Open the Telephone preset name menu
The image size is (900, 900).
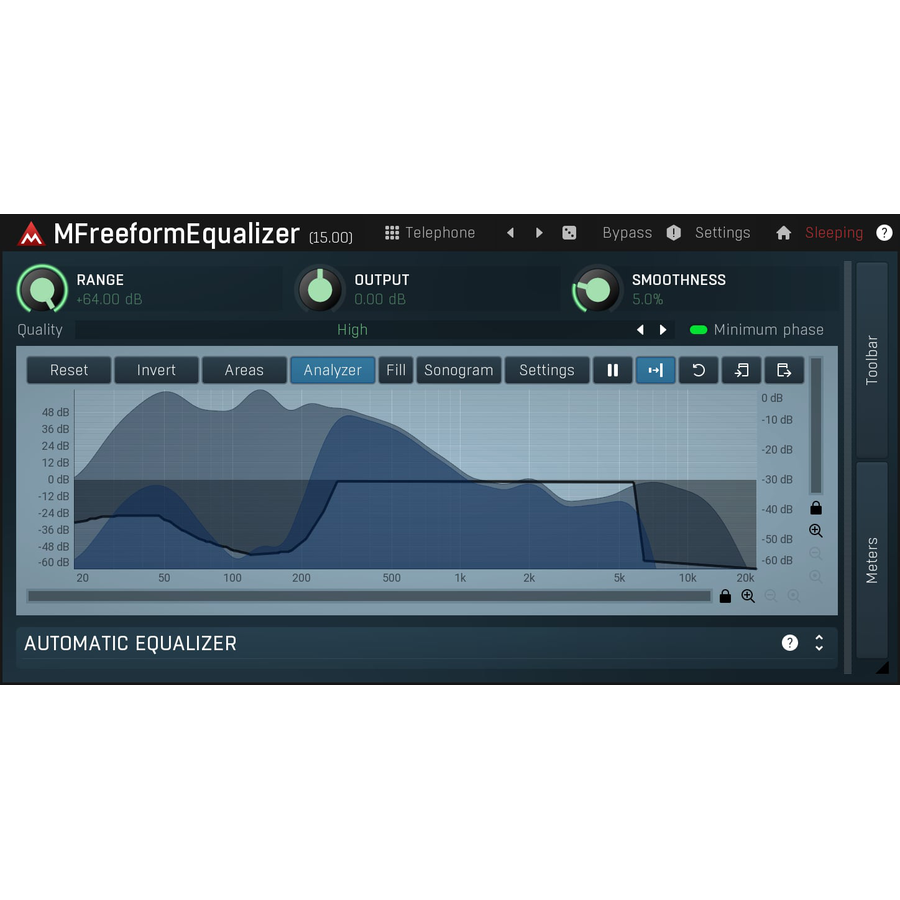440,232
